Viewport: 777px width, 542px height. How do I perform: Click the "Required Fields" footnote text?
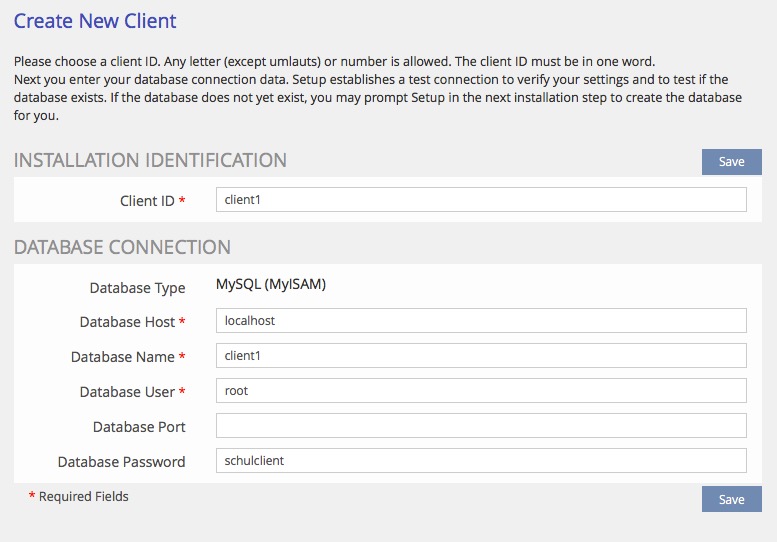(x=84, y=496)
